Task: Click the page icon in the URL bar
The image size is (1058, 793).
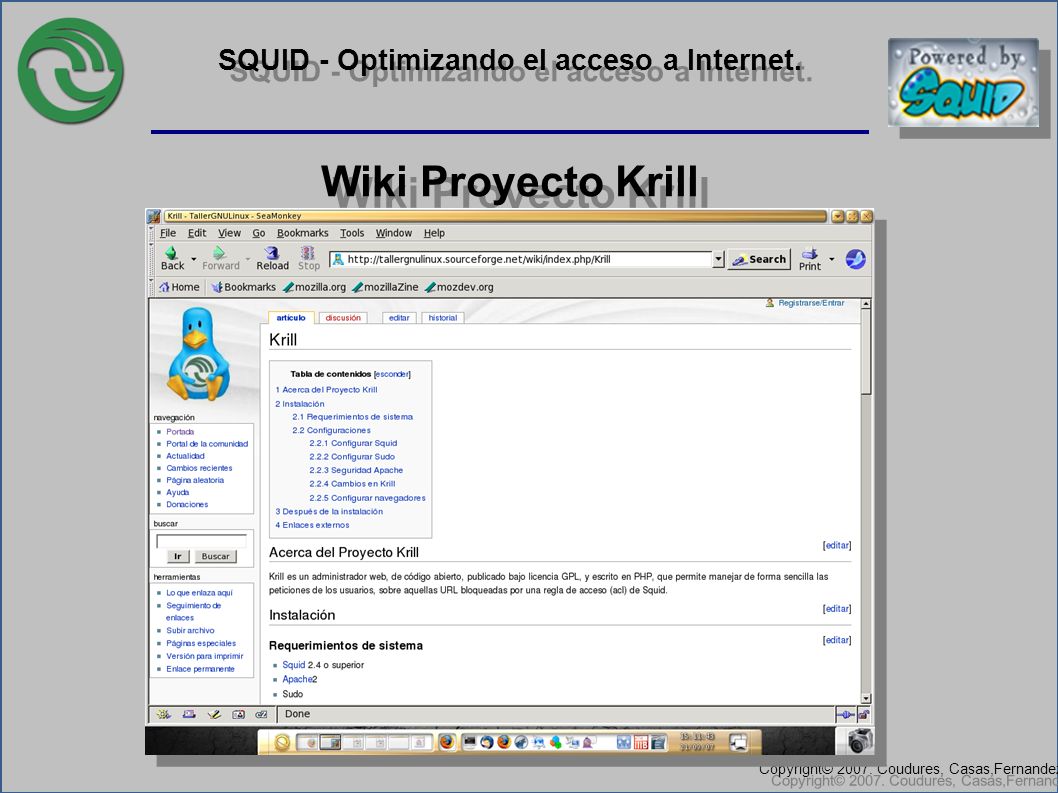Action: 338,259
